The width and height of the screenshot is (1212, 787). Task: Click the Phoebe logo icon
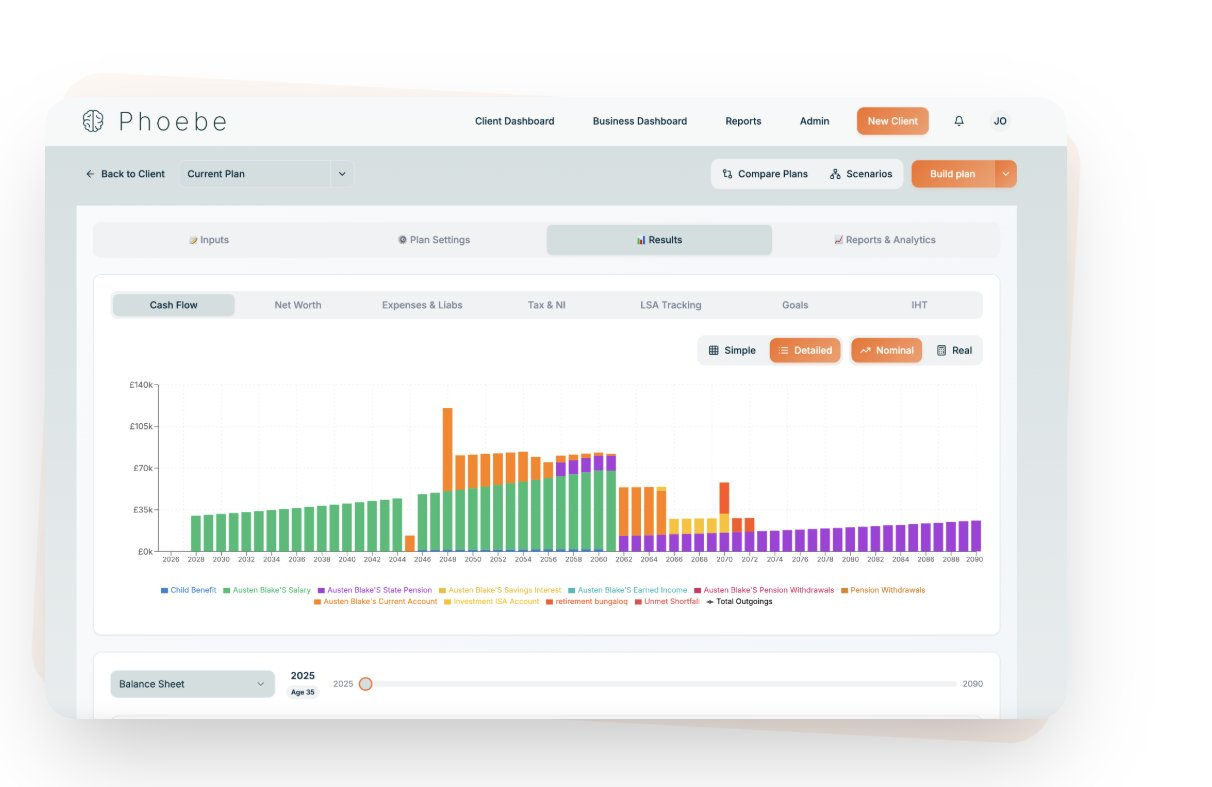(92, 121)
